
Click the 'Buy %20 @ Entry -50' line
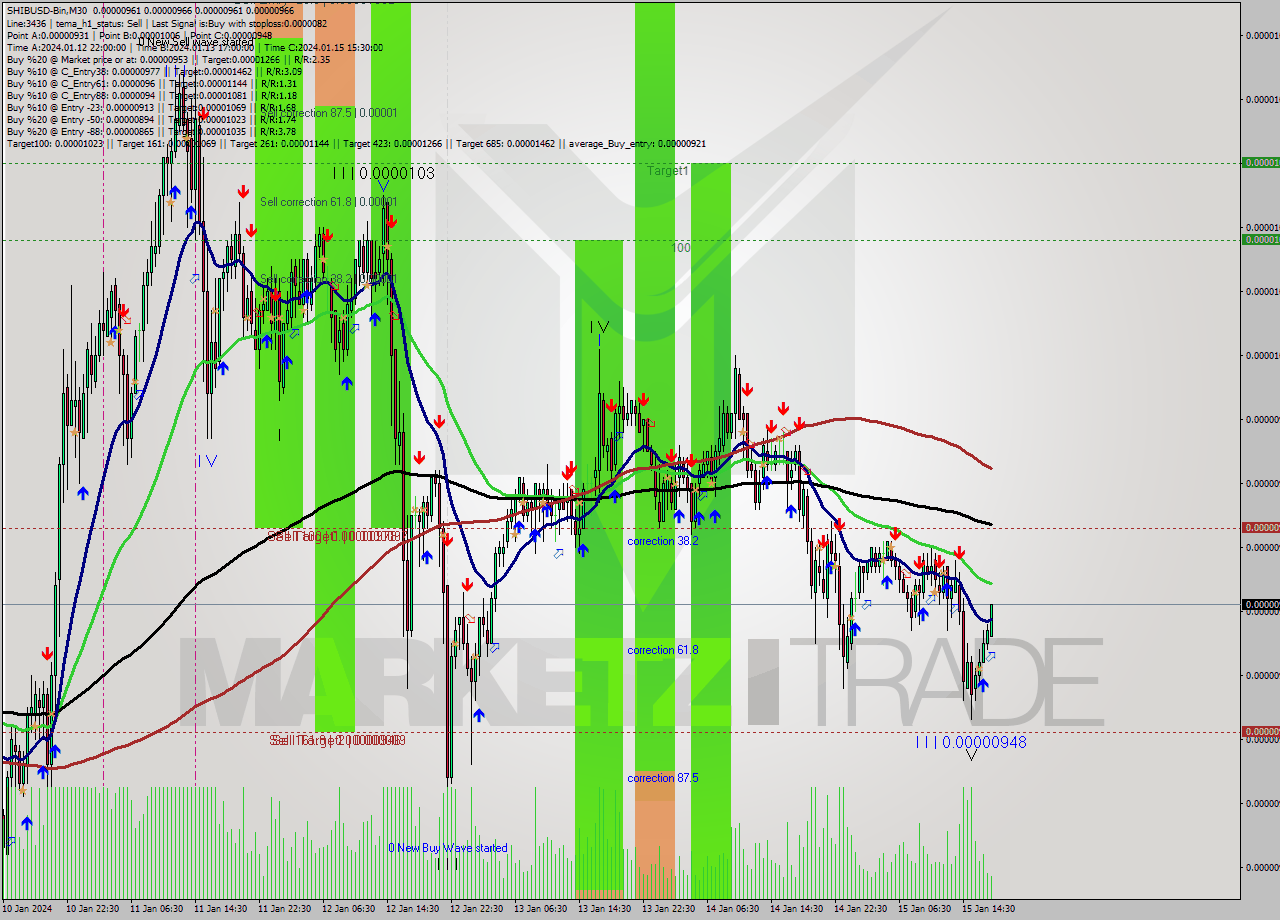click(151, 119)
